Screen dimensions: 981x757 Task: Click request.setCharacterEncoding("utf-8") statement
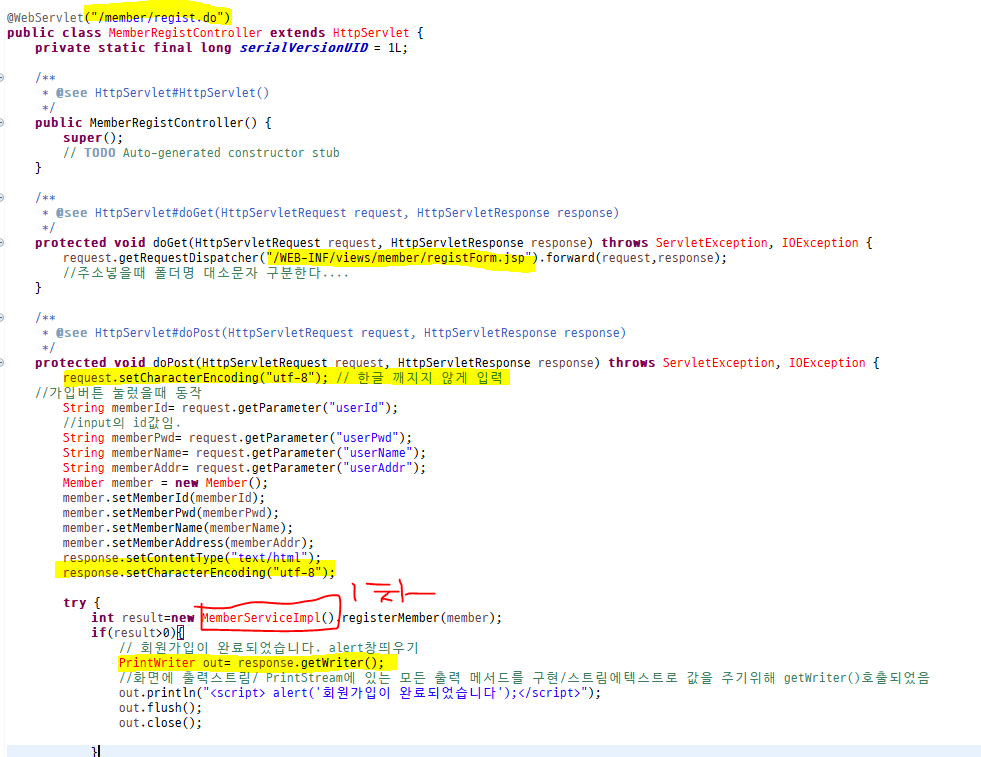click(x=195, y=378)
